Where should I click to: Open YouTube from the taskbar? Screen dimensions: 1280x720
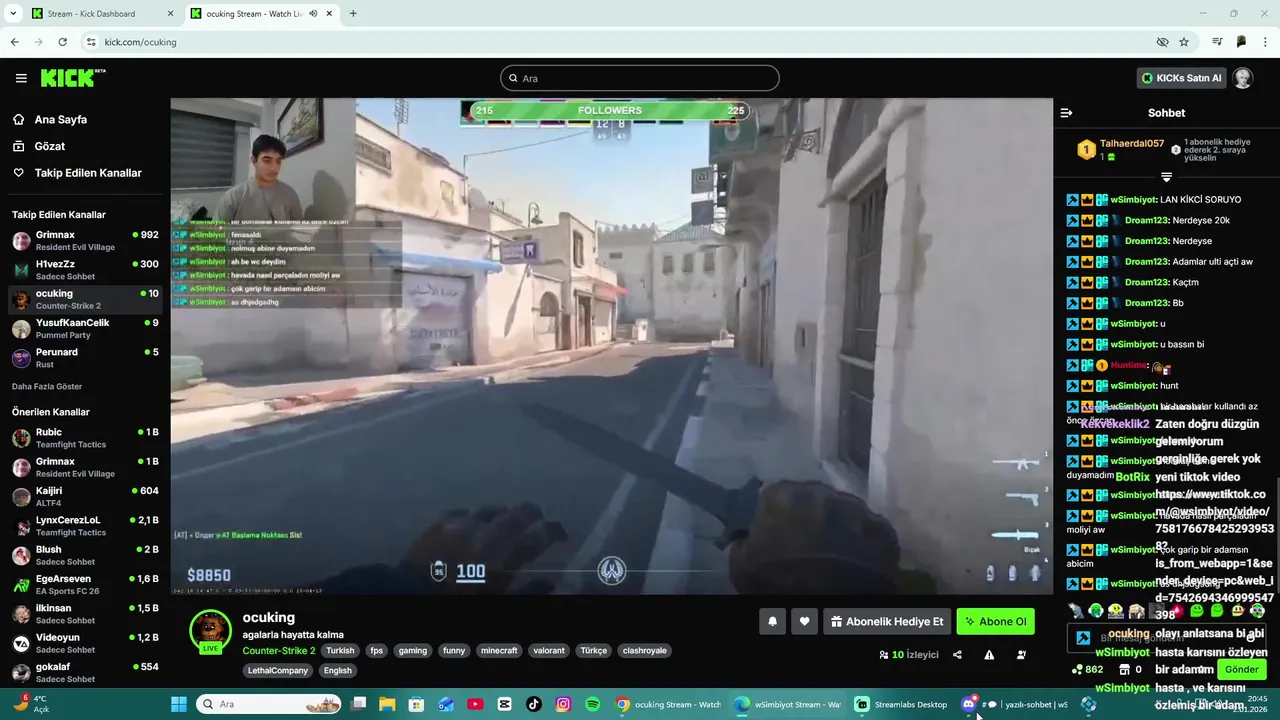pyautogui.click(x=475, y=704)
